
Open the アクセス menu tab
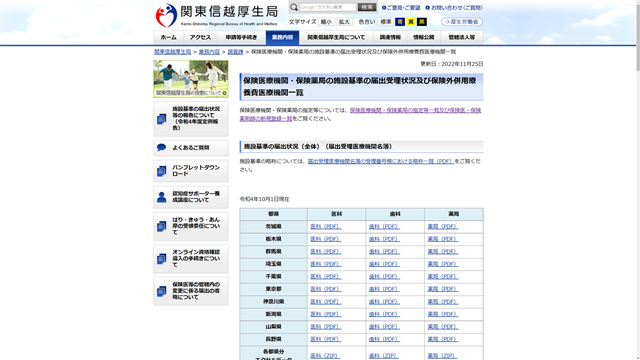tap(200, 38)
